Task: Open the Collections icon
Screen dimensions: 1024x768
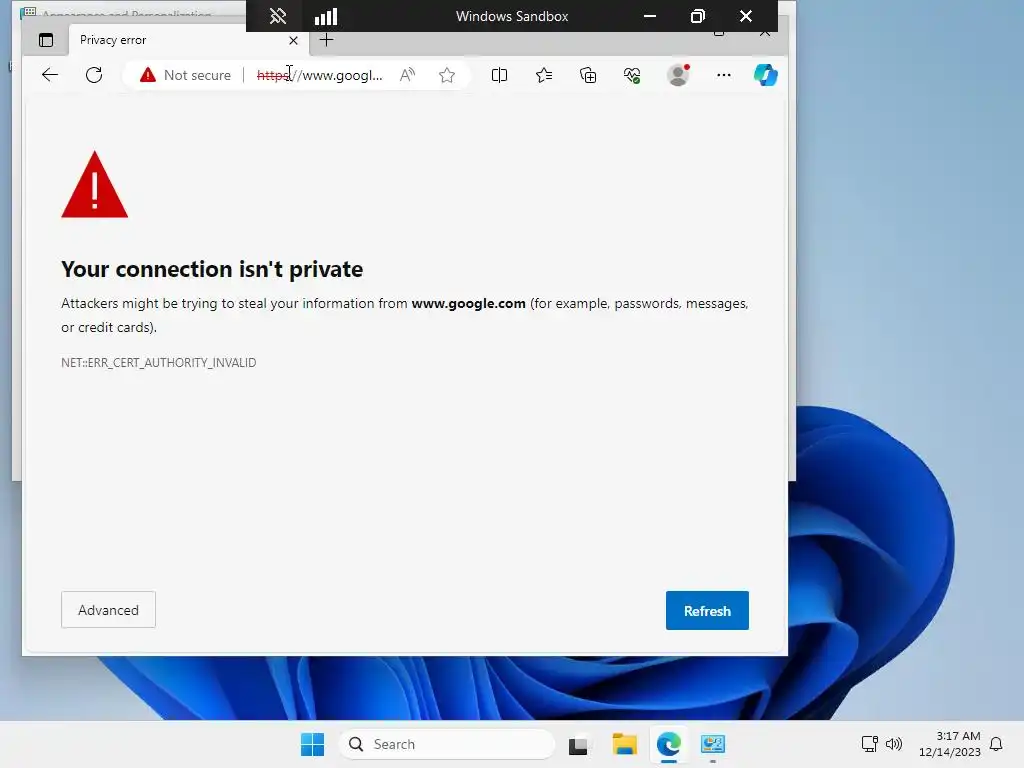Action: pos(588,75)
